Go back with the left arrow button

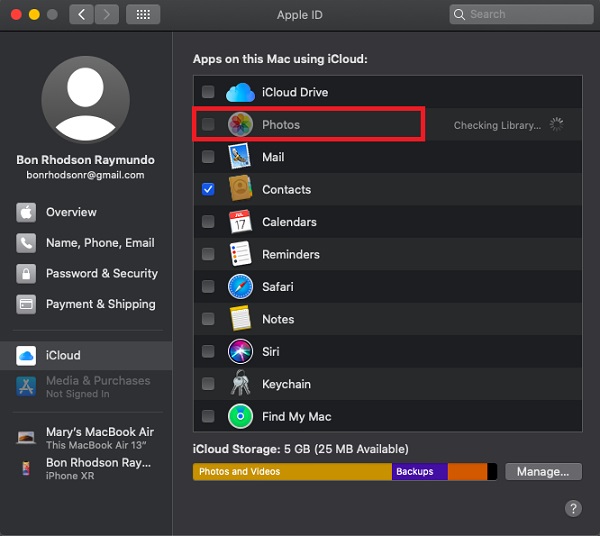point(81,15)
